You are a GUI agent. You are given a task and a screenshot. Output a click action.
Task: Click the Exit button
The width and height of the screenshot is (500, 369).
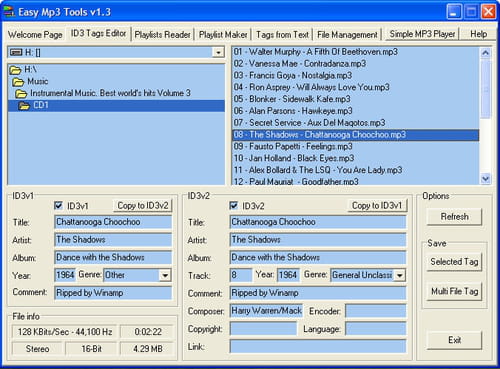tap(454, 340)
